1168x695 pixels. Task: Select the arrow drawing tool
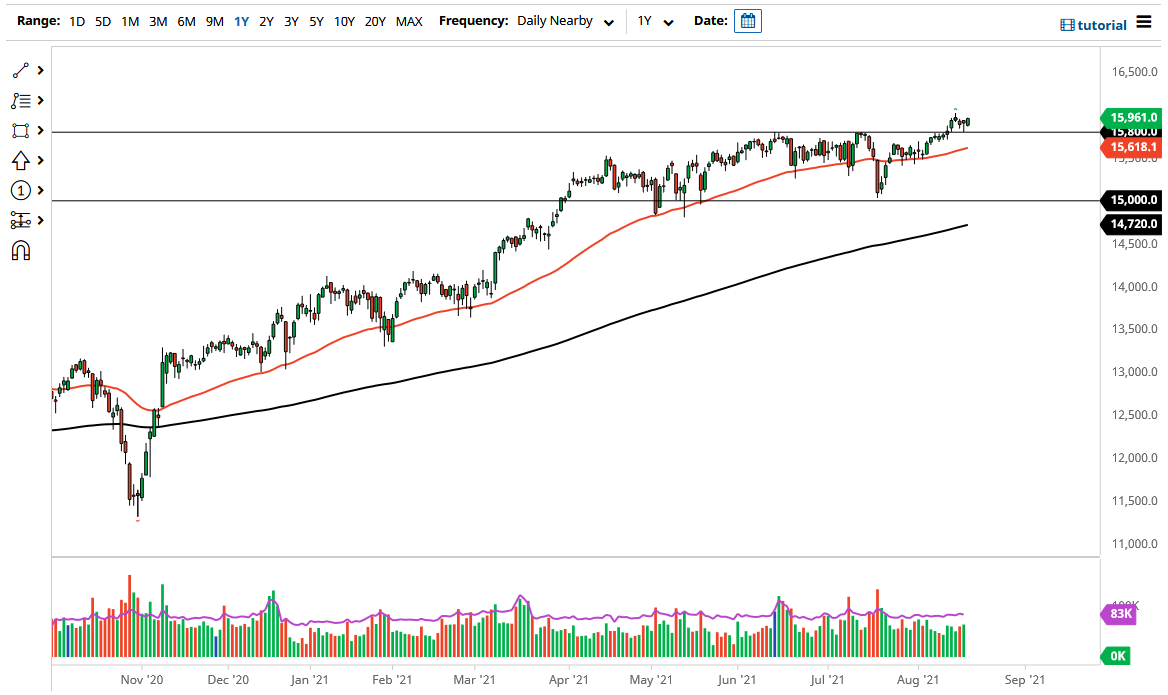click(18, 160)
